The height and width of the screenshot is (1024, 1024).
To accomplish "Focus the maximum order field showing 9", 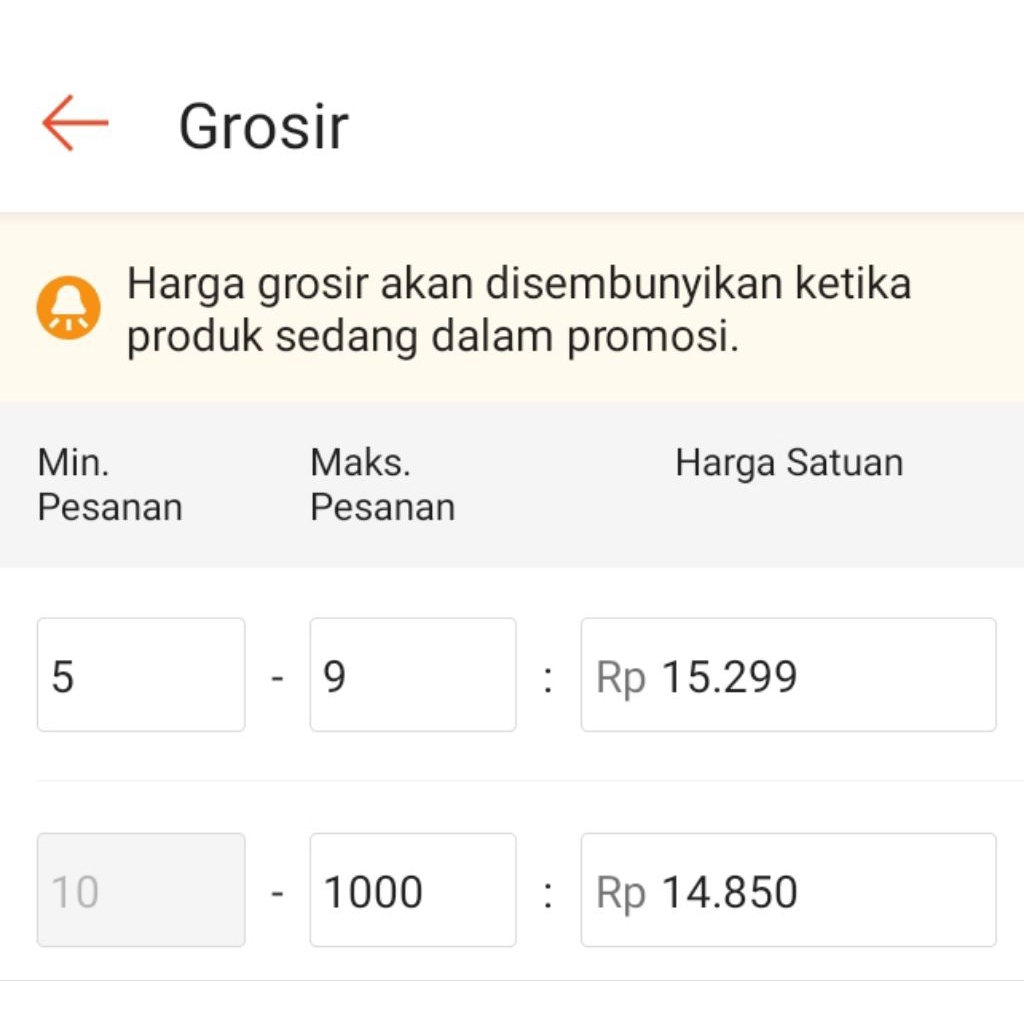I will click(413, 675).
